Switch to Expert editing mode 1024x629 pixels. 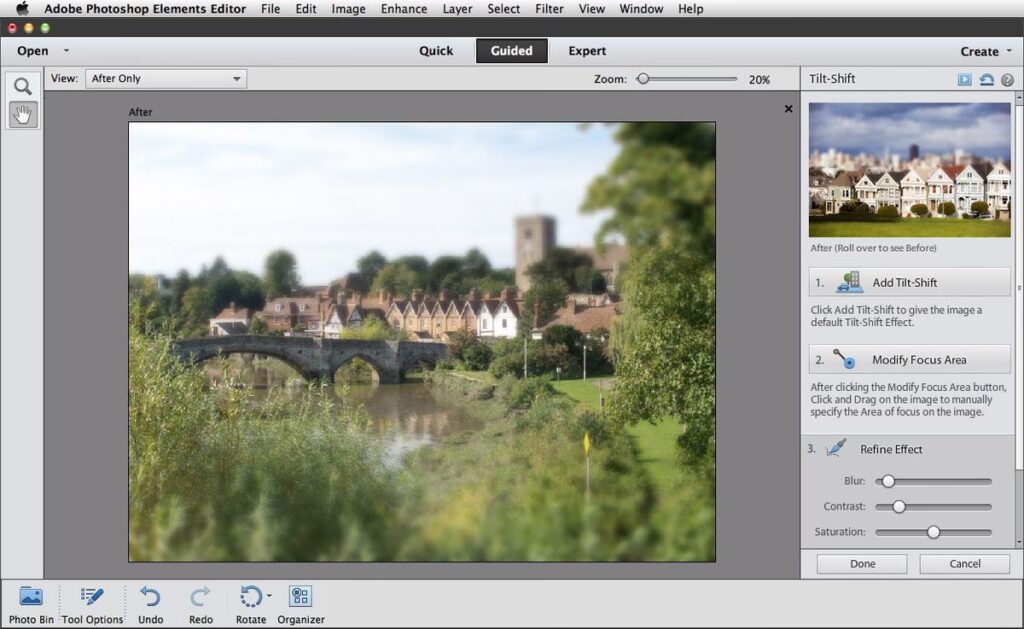[587, 51]
